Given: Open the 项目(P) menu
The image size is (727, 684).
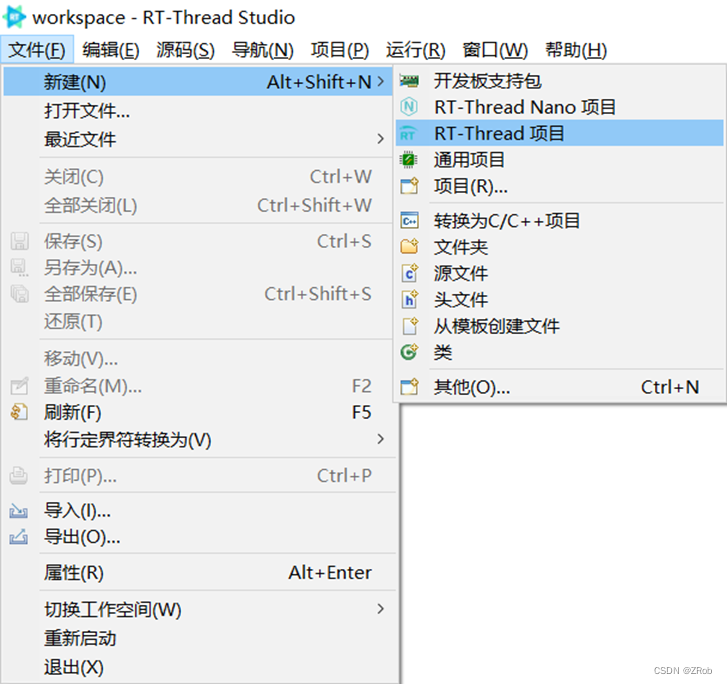Looking at the screenshot, I should [x=340, y=50].
